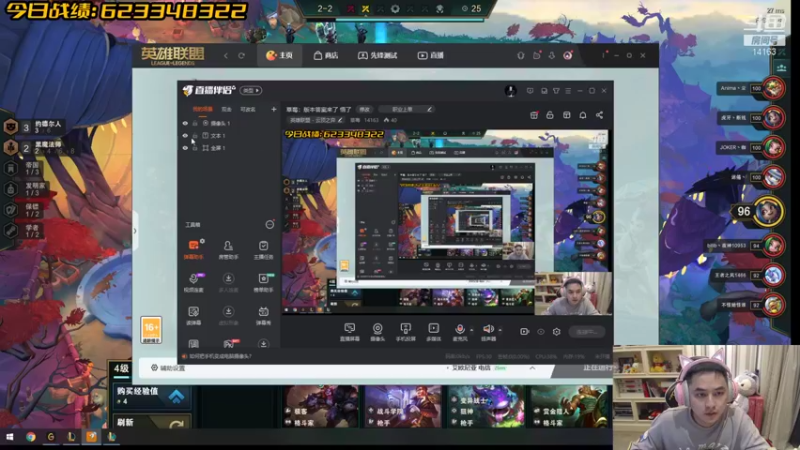Image resolution: width=800 pixels, height=450 pixels.
Task: Buy the 变异战士 champion card
Action: (x=485, y=407)
